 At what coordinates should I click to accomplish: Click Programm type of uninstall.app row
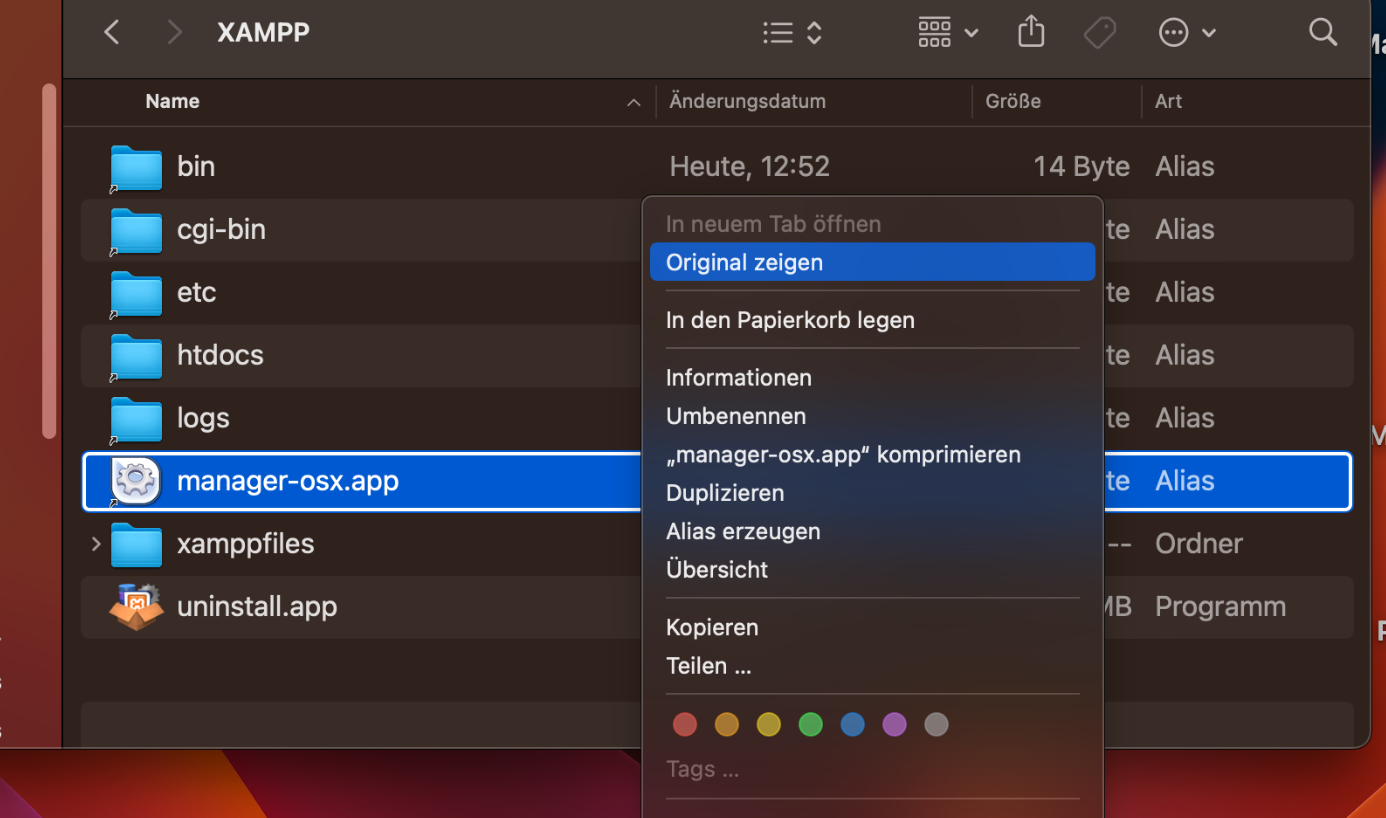pos(1220,607)
